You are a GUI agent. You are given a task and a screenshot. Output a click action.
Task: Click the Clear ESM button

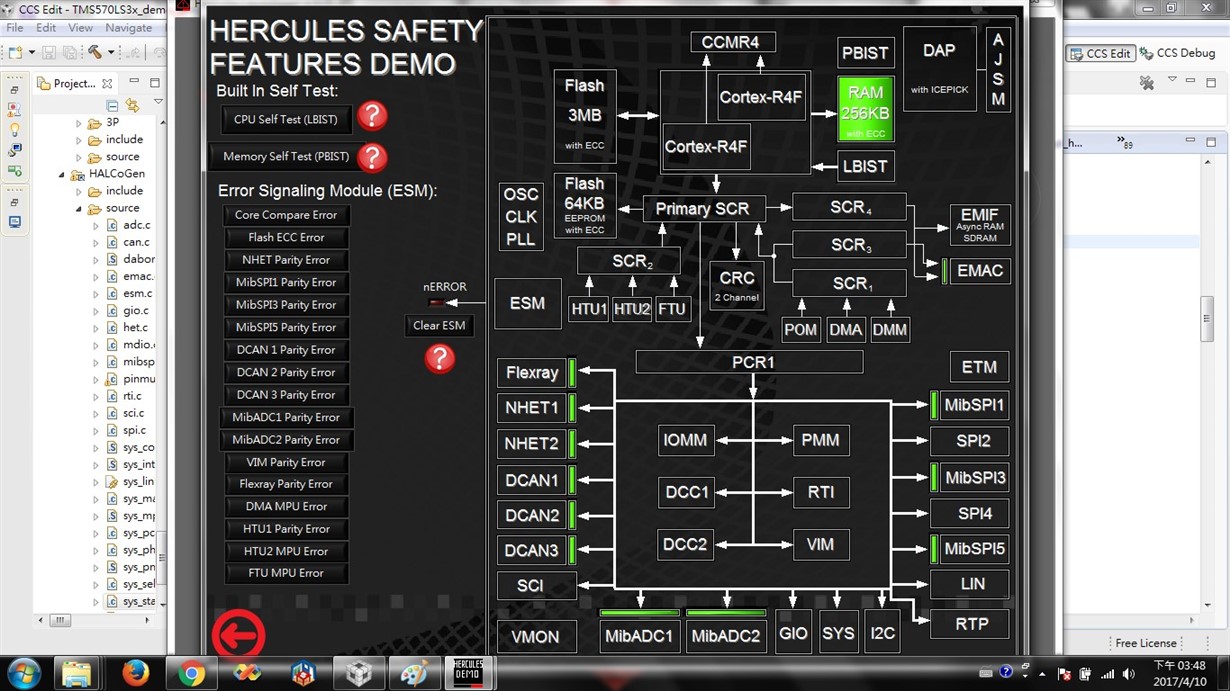coord(439,325)
